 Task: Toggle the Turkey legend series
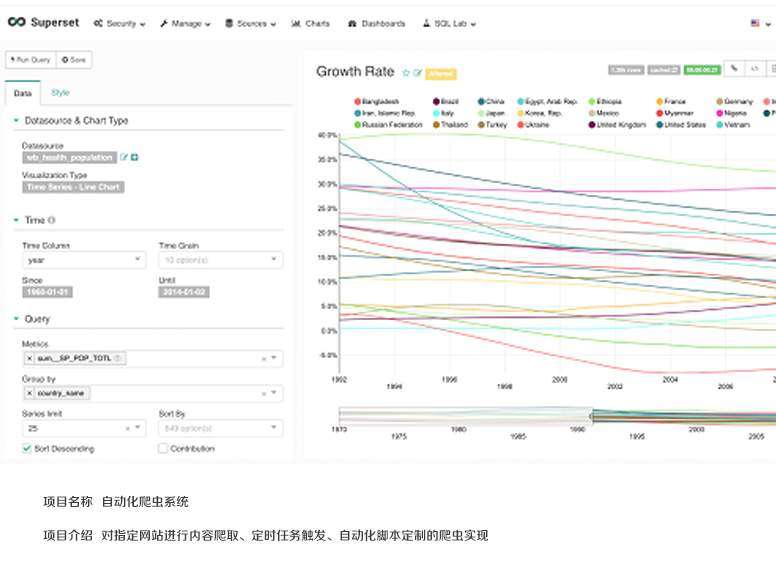pos(492,125)
